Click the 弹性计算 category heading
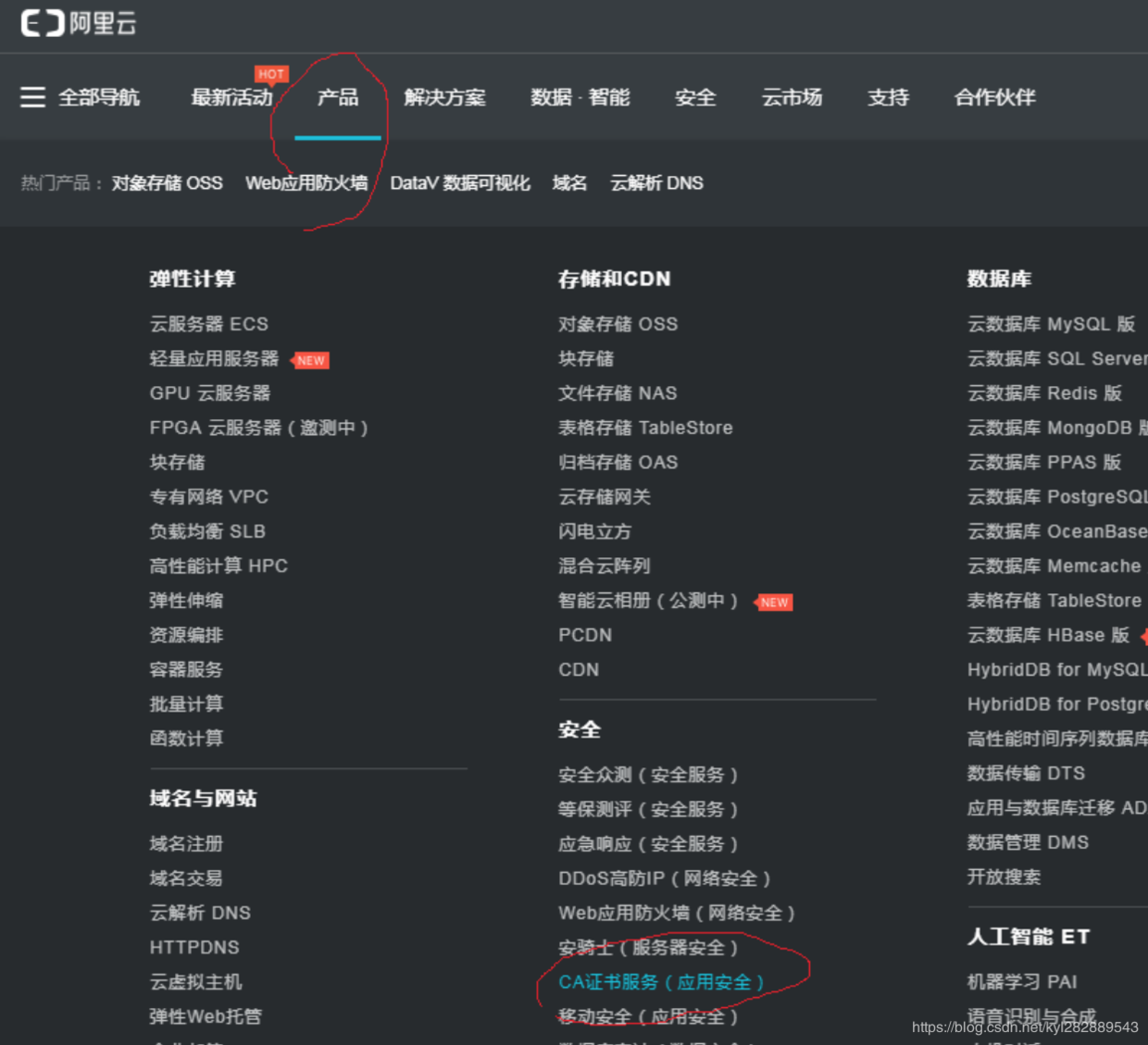 (193, 279)
